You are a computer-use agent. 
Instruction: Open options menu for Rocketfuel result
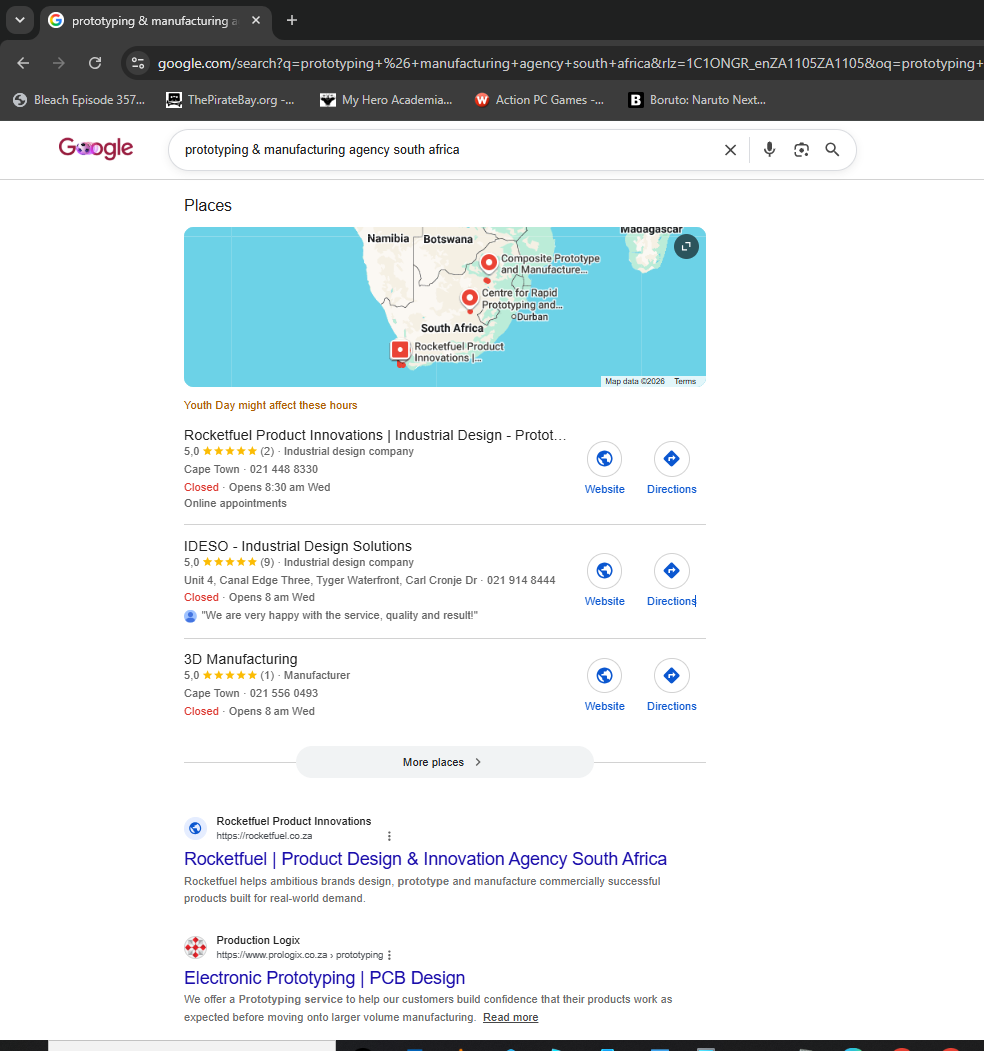[389, 836]
